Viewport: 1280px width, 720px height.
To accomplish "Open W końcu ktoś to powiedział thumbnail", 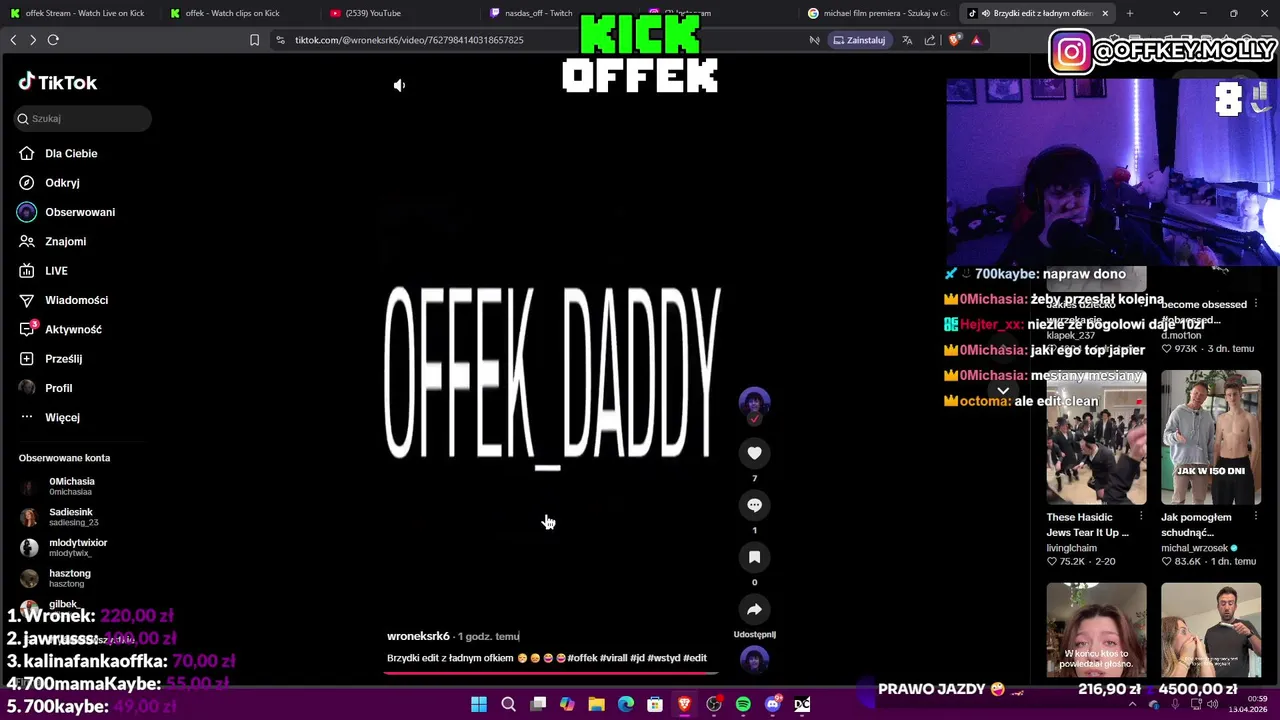I will pyautogui.click(x=1096, y=630).
